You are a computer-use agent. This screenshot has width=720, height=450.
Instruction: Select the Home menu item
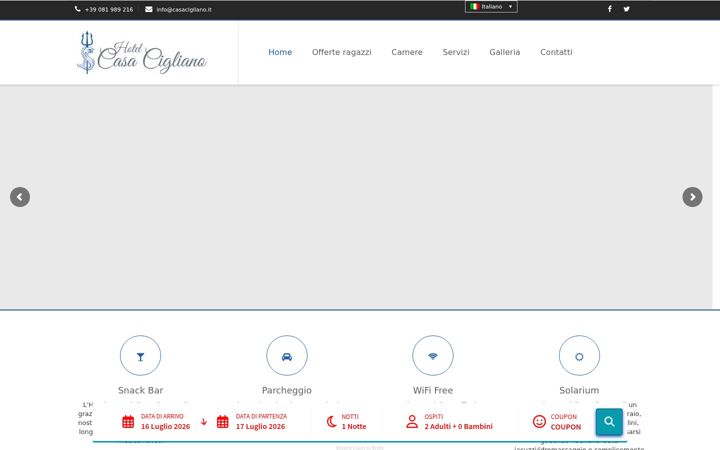pos(280,52)
